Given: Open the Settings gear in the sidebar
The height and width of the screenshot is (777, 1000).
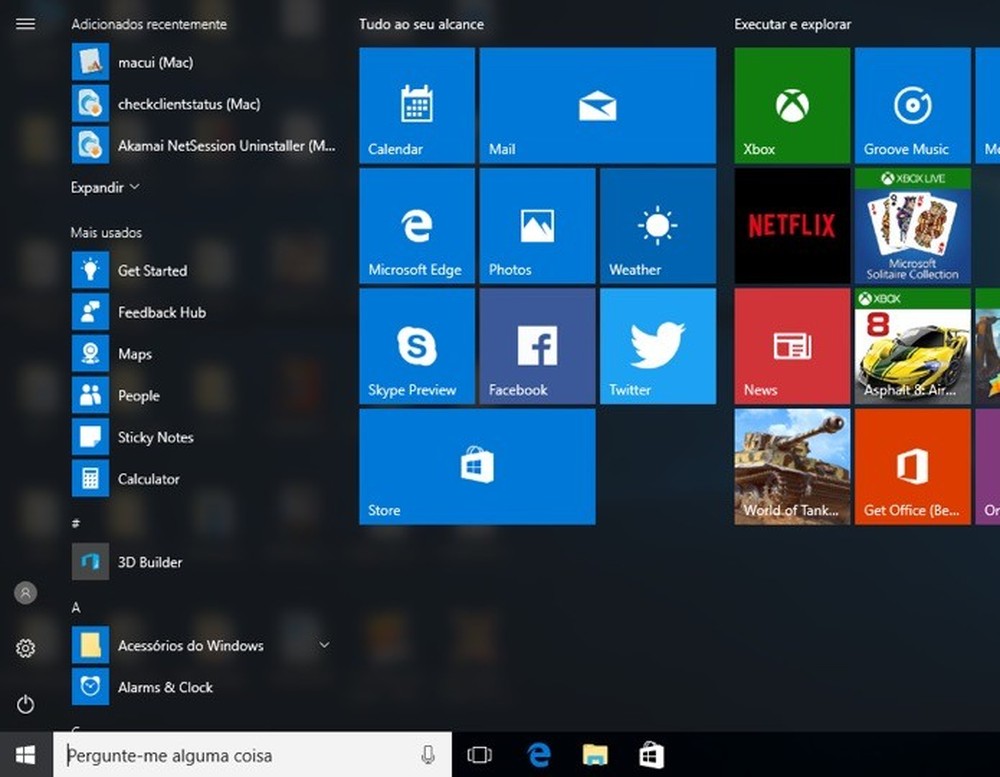Looking at the screenshot, I should coord(25,648).
